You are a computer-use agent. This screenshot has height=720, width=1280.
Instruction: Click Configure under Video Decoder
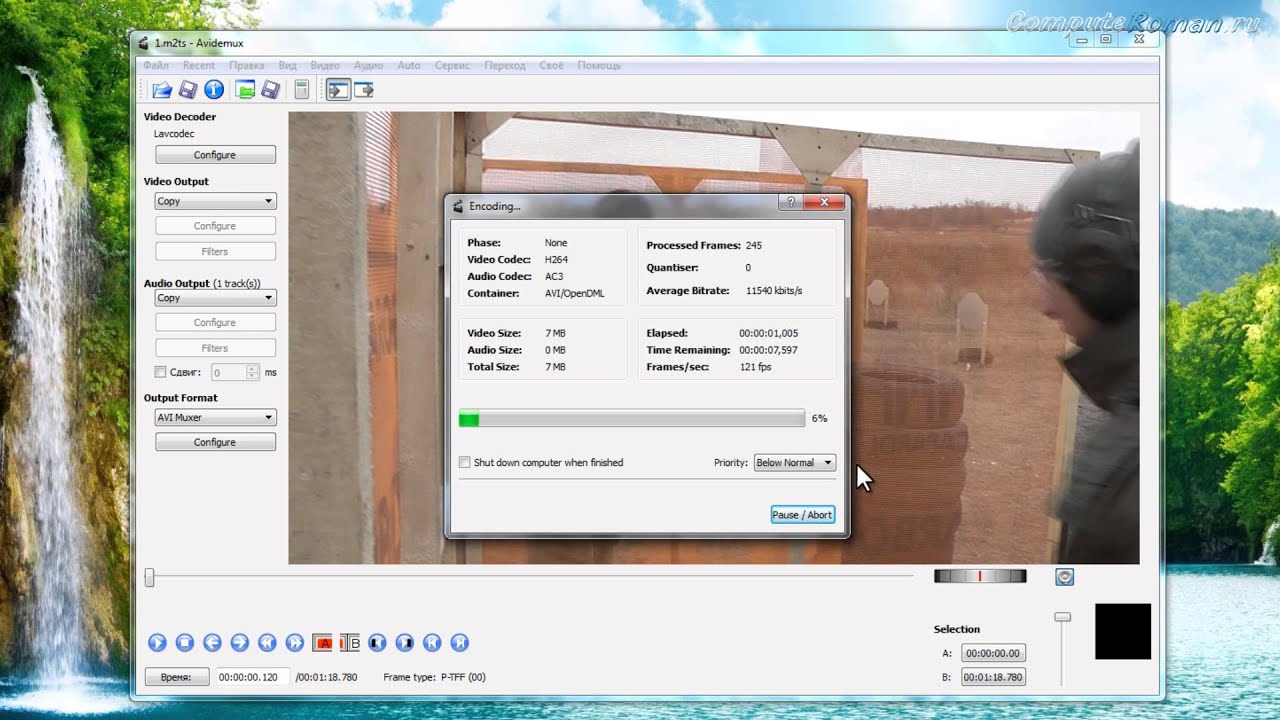click(x=215, y=155)
